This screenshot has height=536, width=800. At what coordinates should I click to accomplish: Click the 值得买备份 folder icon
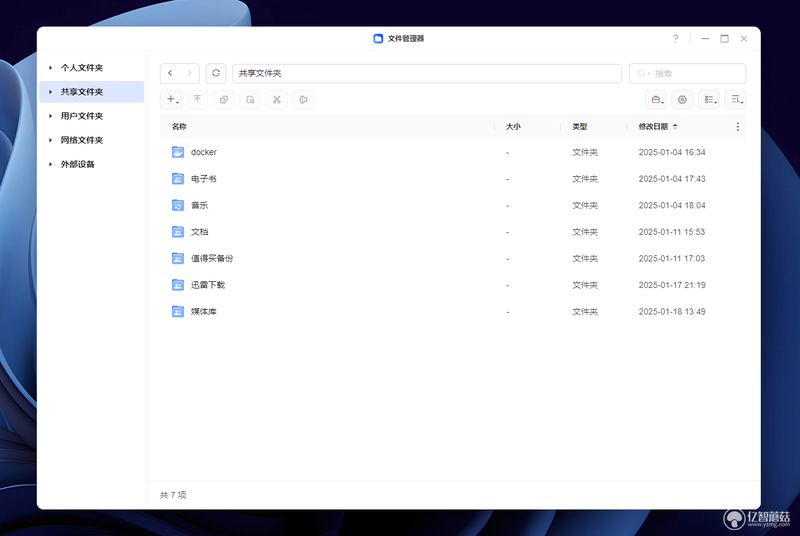click(x=178, y=258)
